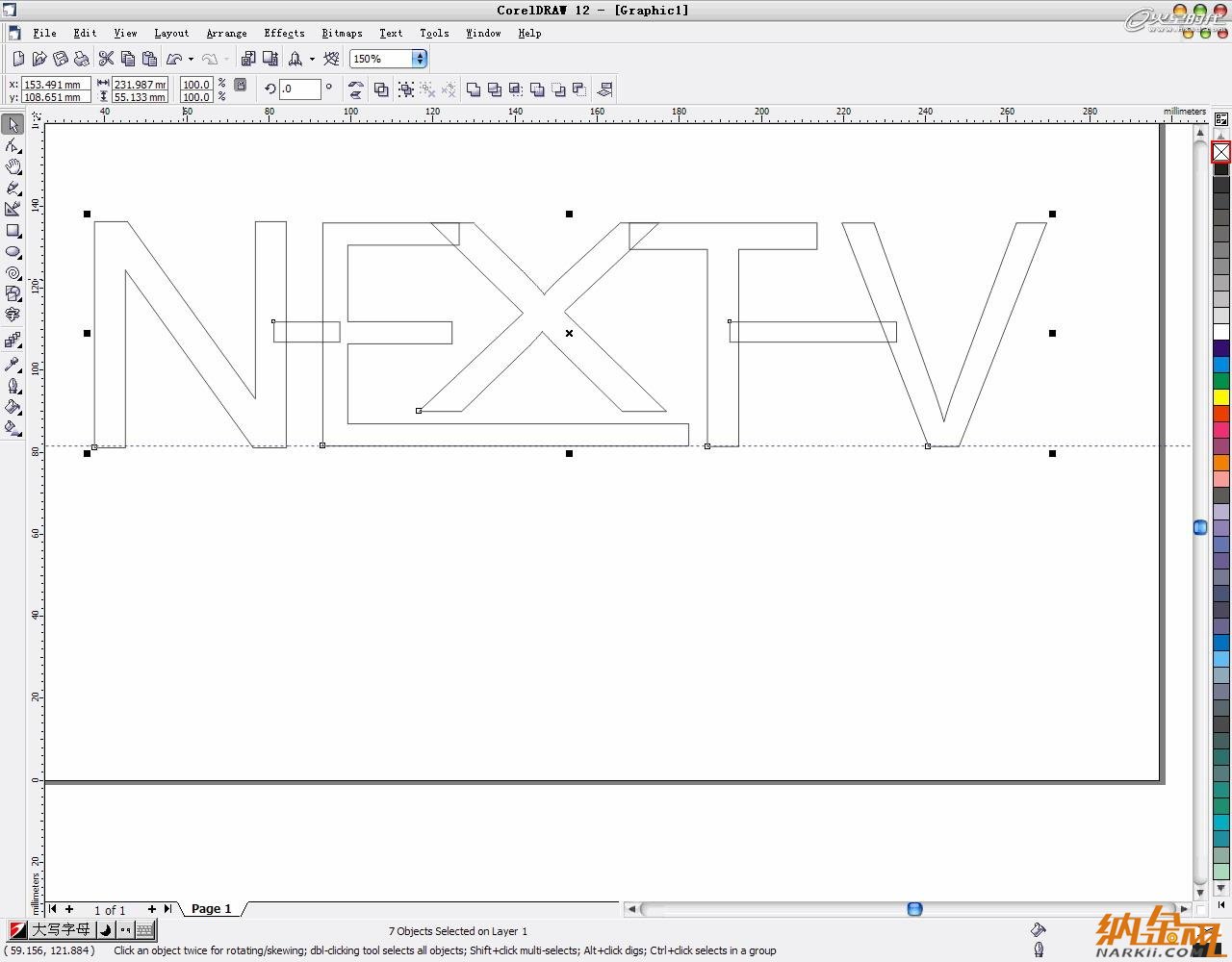The height and width of the screenshot is (962, 1232).
Task: Select the Interactive Fill tool
Action: (x=13, y=428)
